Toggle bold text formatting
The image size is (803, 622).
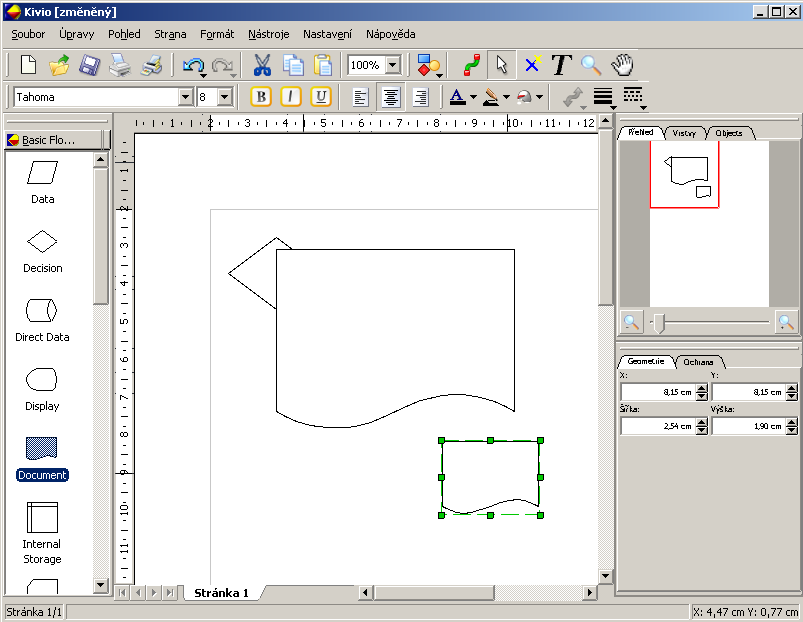(x=261, y=96)
